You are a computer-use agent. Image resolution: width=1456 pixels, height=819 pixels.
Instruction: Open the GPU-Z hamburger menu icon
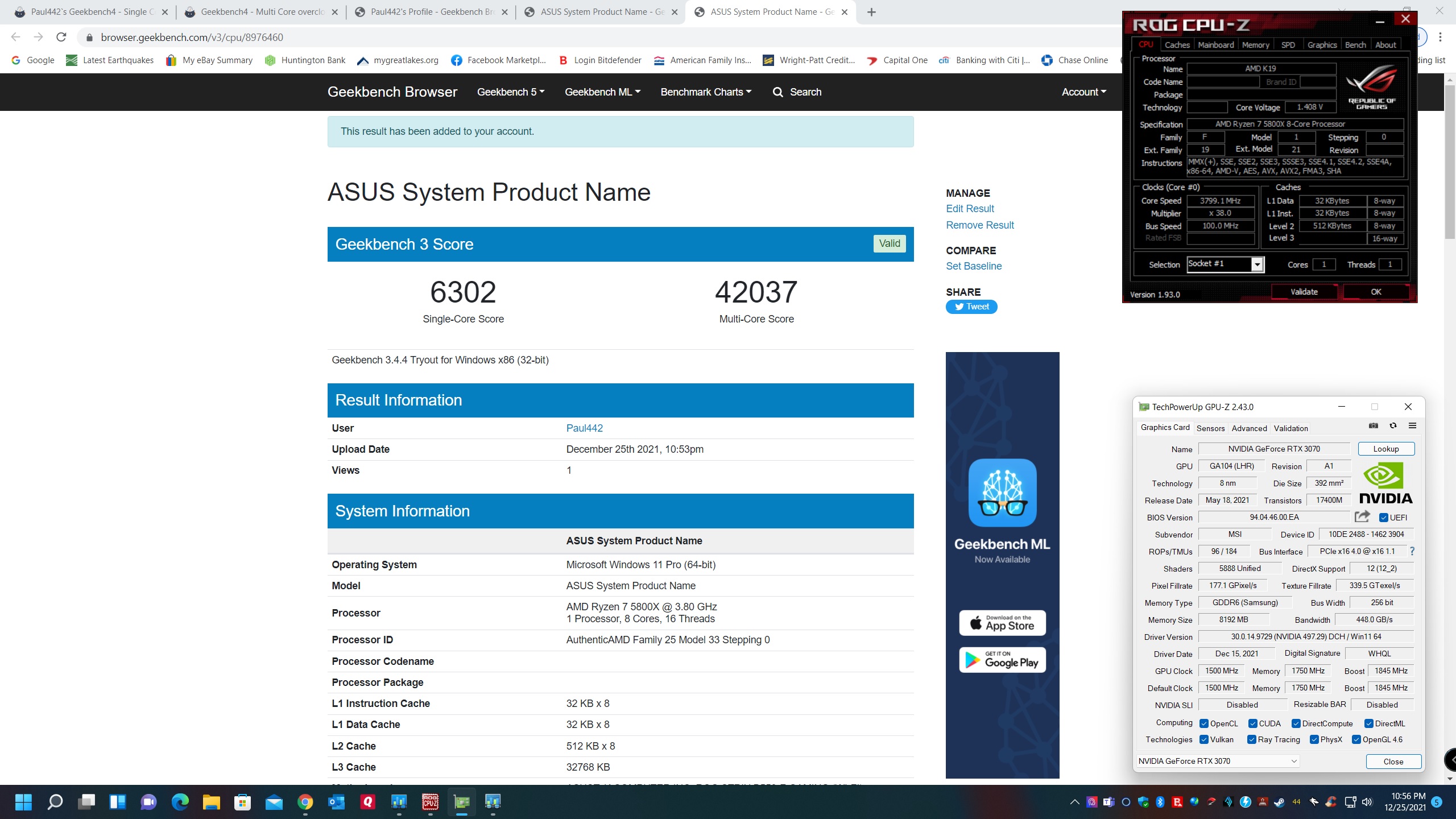[1412, 426]
